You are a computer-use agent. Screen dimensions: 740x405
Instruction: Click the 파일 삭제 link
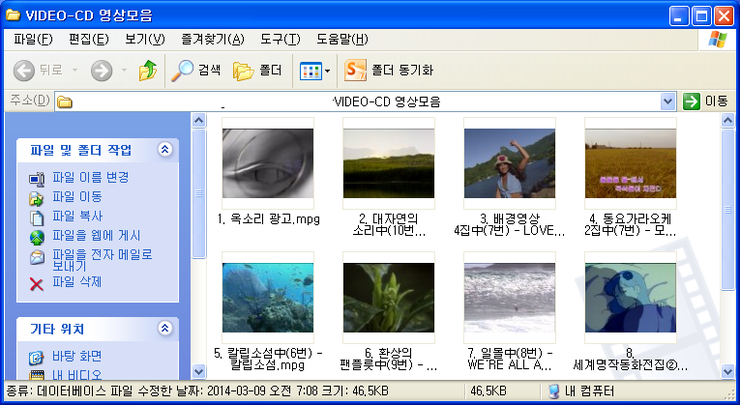click(x=77, y=282)
